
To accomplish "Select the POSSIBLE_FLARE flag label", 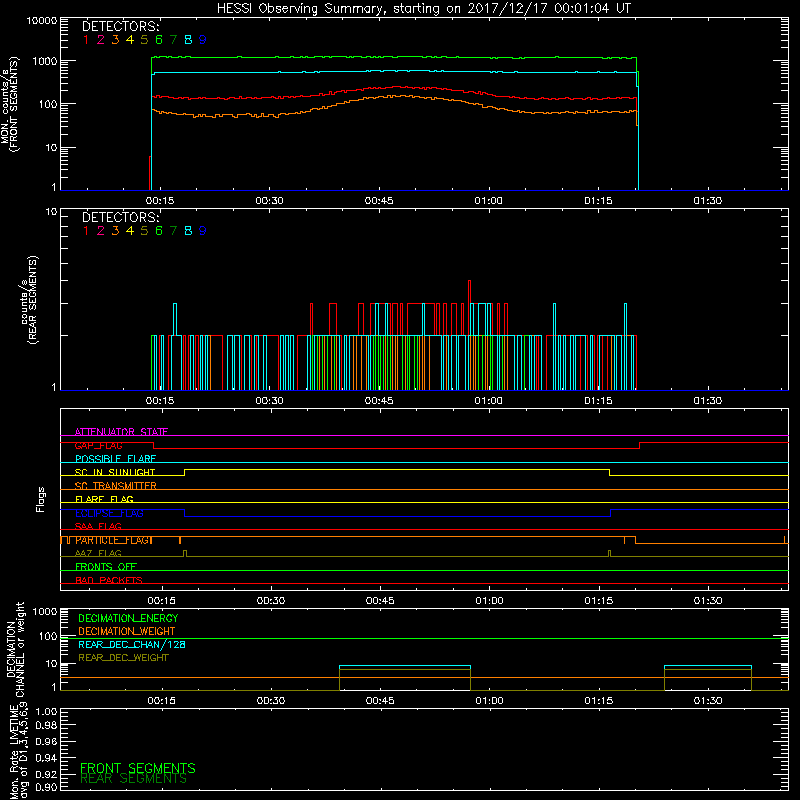I will point(115,459).
